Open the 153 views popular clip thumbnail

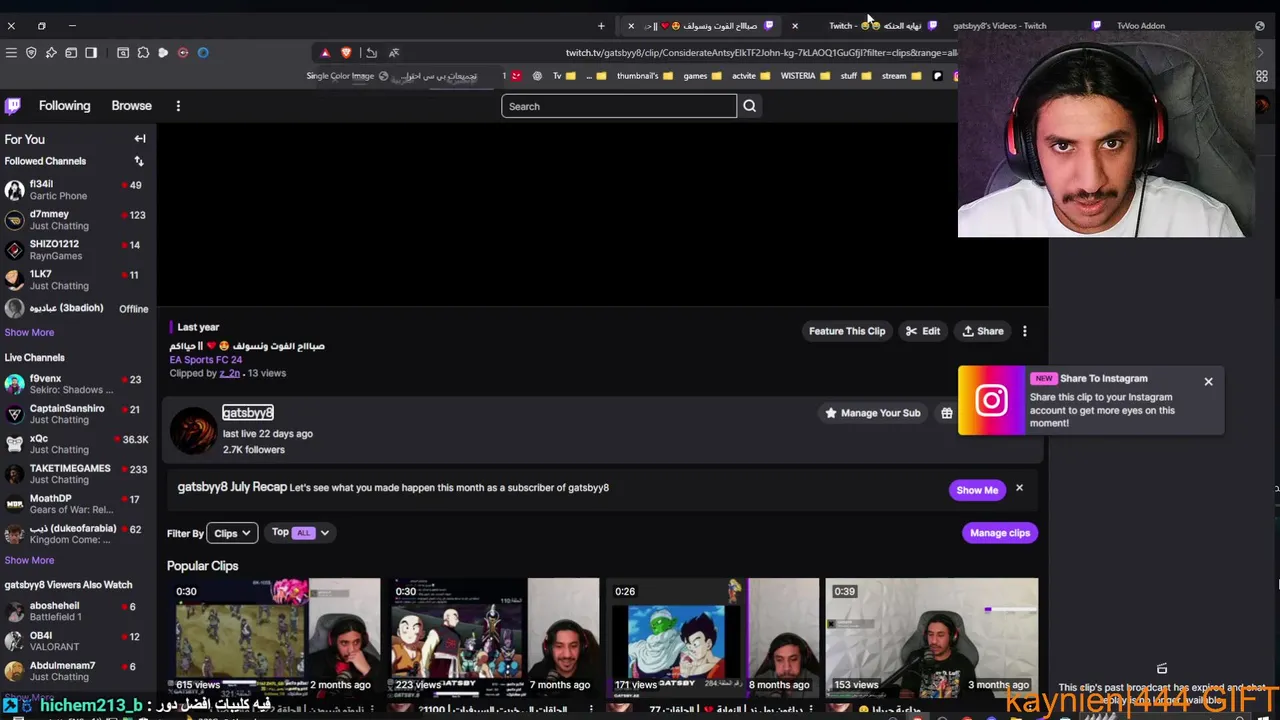[x=932, y=636]
